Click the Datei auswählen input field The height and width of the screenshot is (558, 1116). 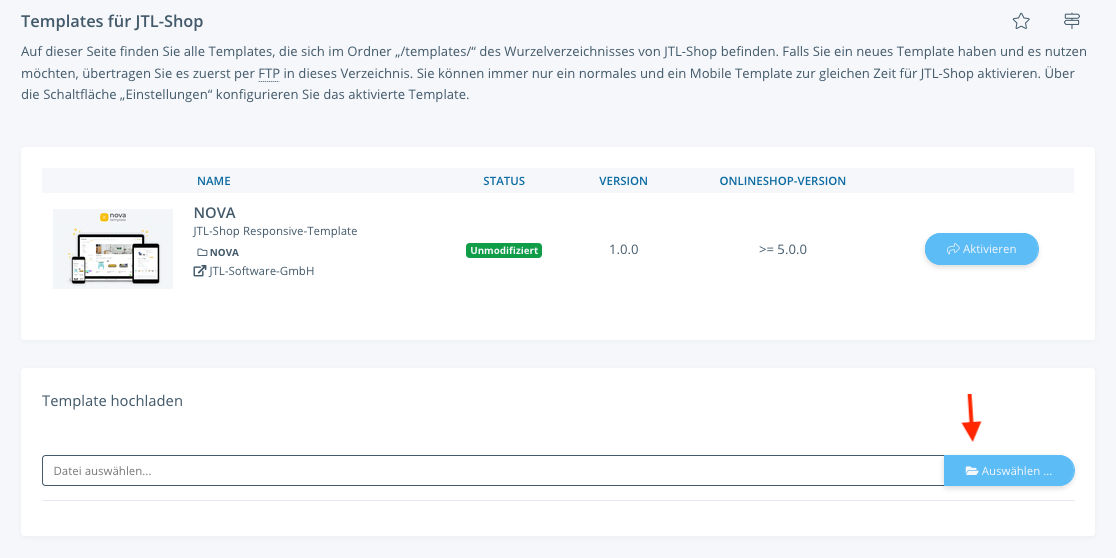[493, 470]
